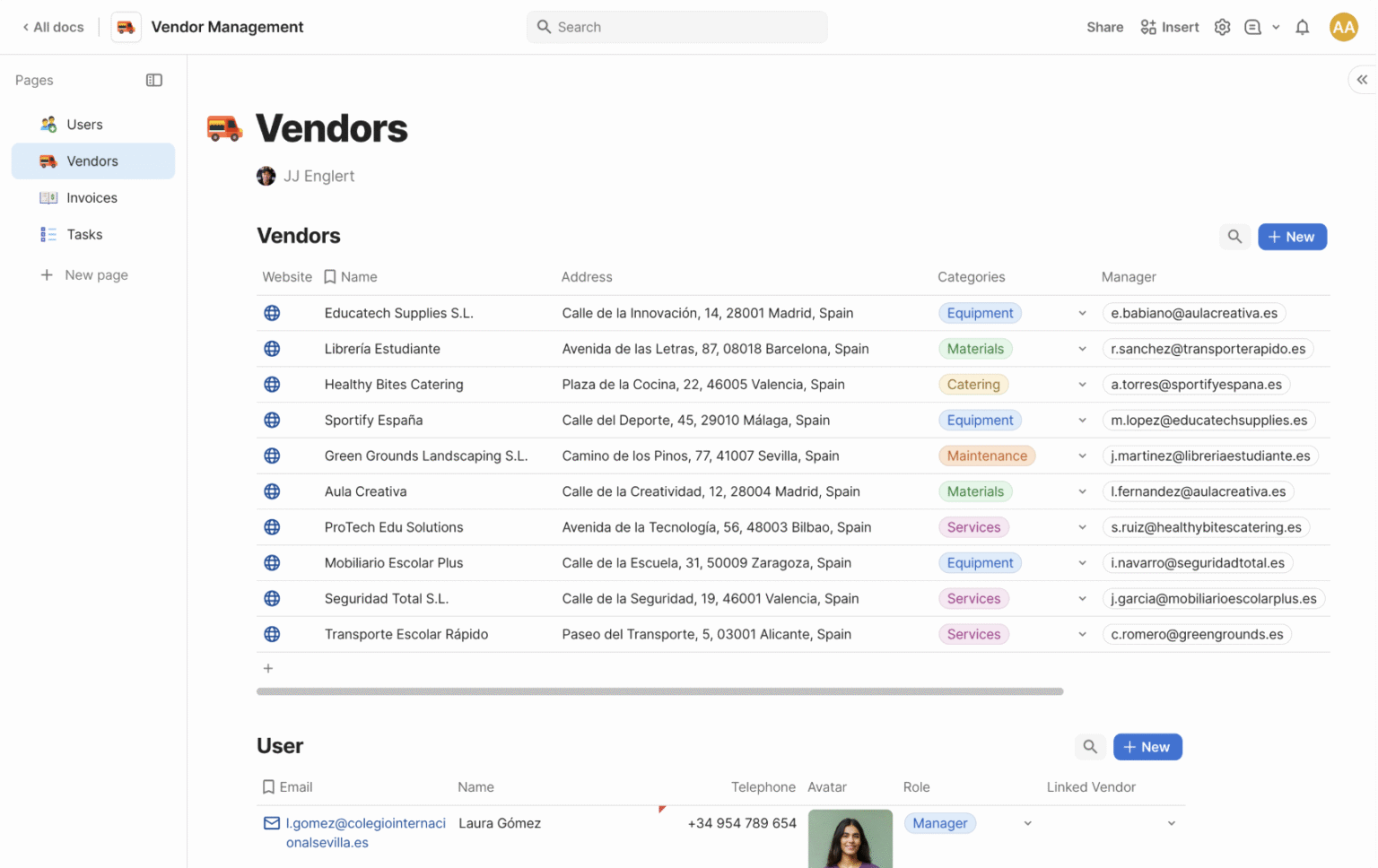The width and height of the screenshot is (1378, 868).
Task: Click the Insert icon in the top bar
Action: [x=1147, y=27]
